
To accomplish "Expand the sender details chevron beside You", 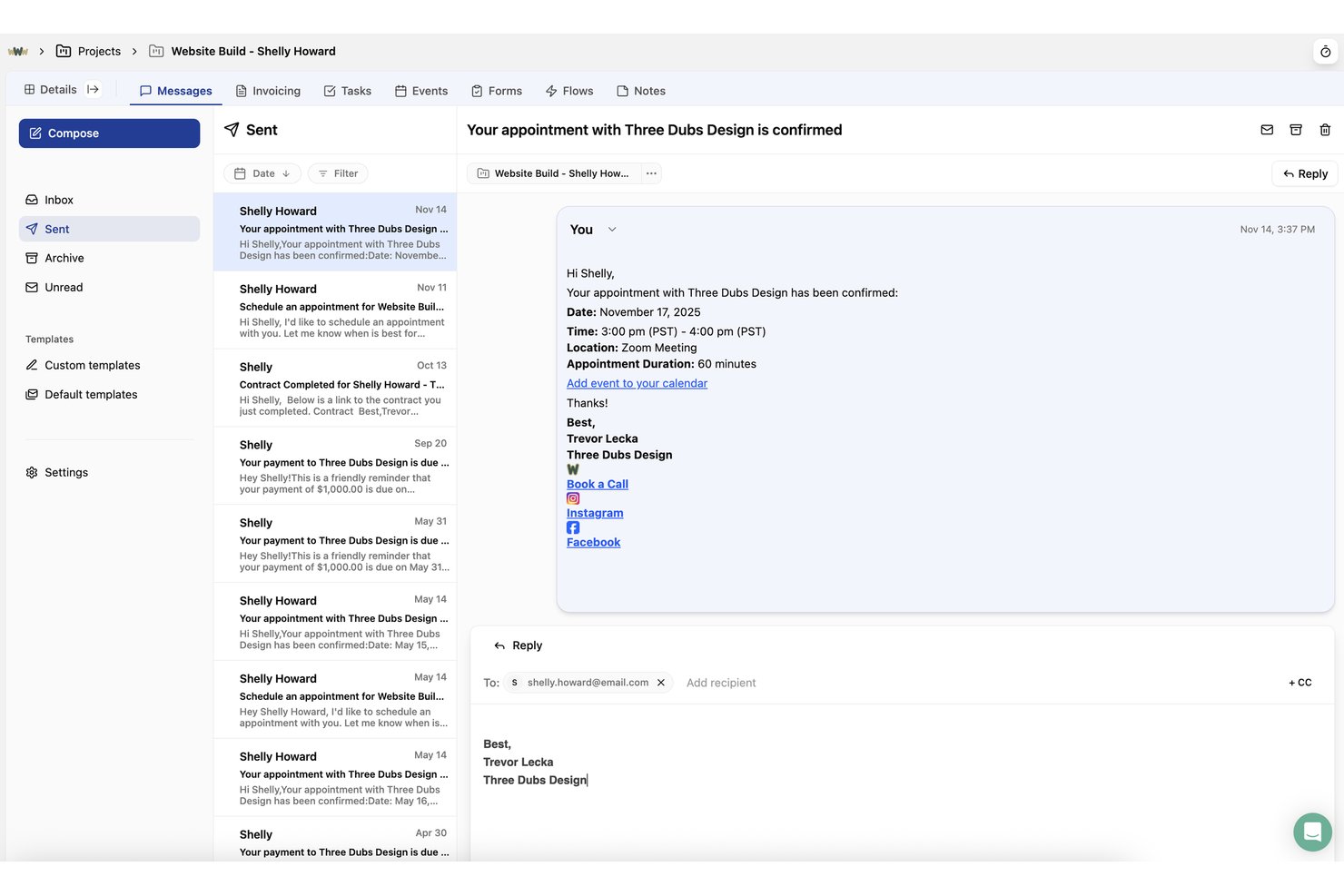I will pyautogui.click(x=612, y=230).
